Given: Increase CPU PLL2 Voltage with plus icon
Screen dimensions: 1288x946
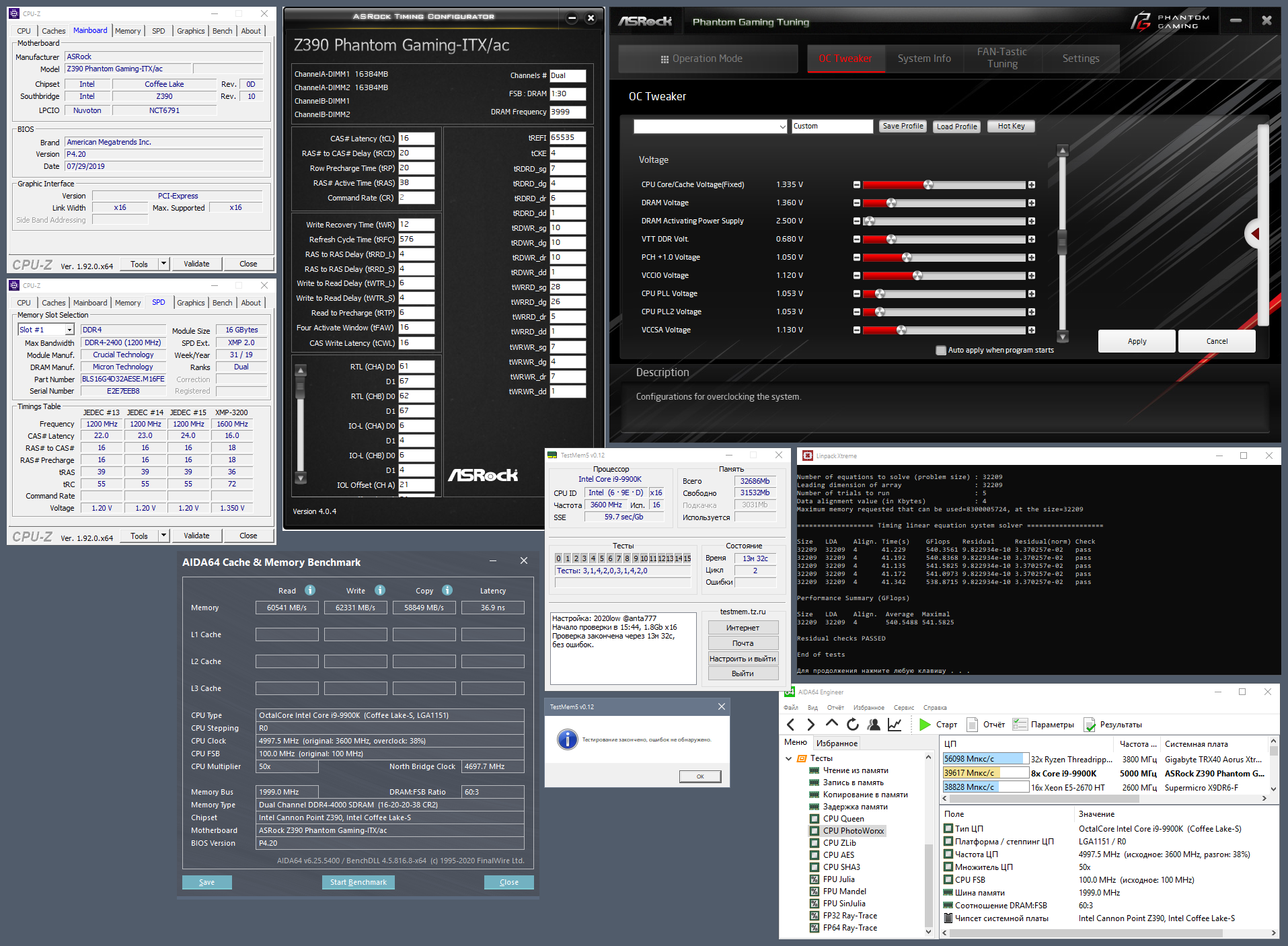Looking at the screenshot, I should point(1032,312).
